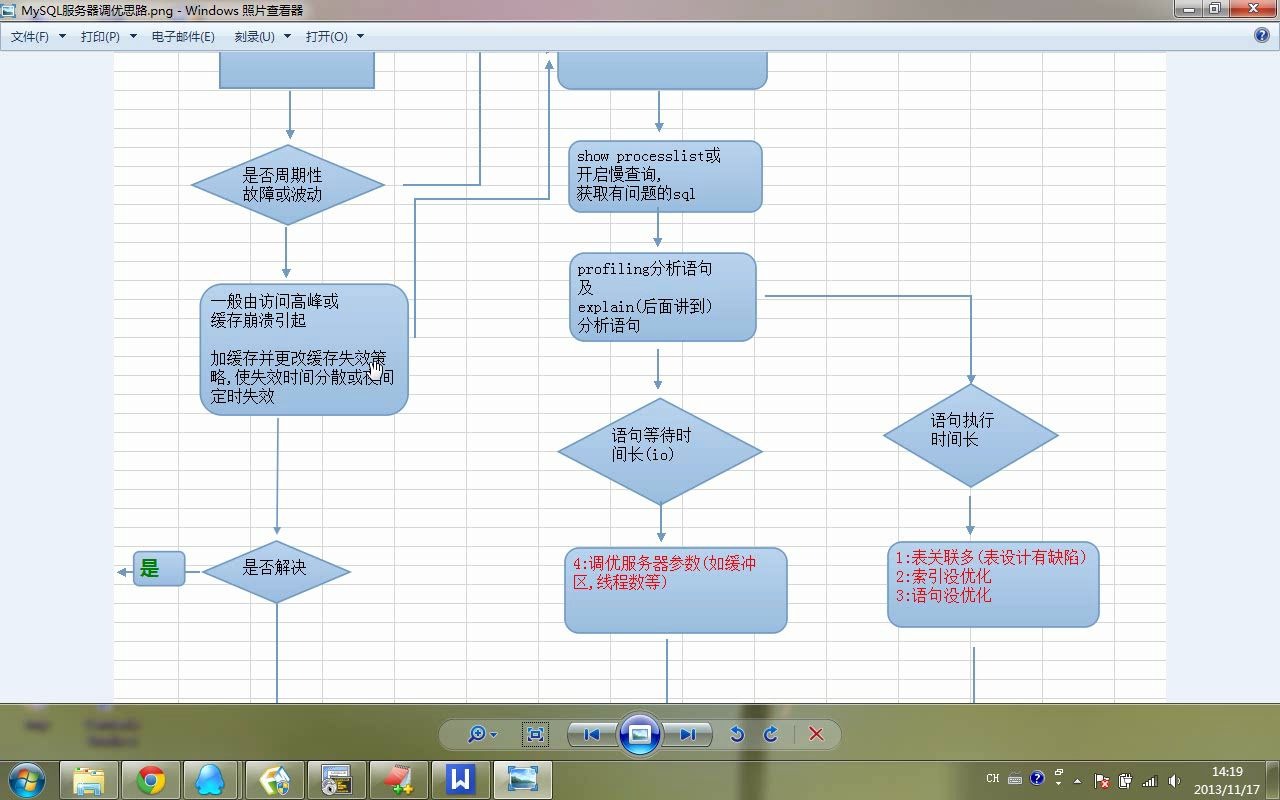Click the language bar help icon
The image size is (1280, 800).
click(x=1037, y=778)
